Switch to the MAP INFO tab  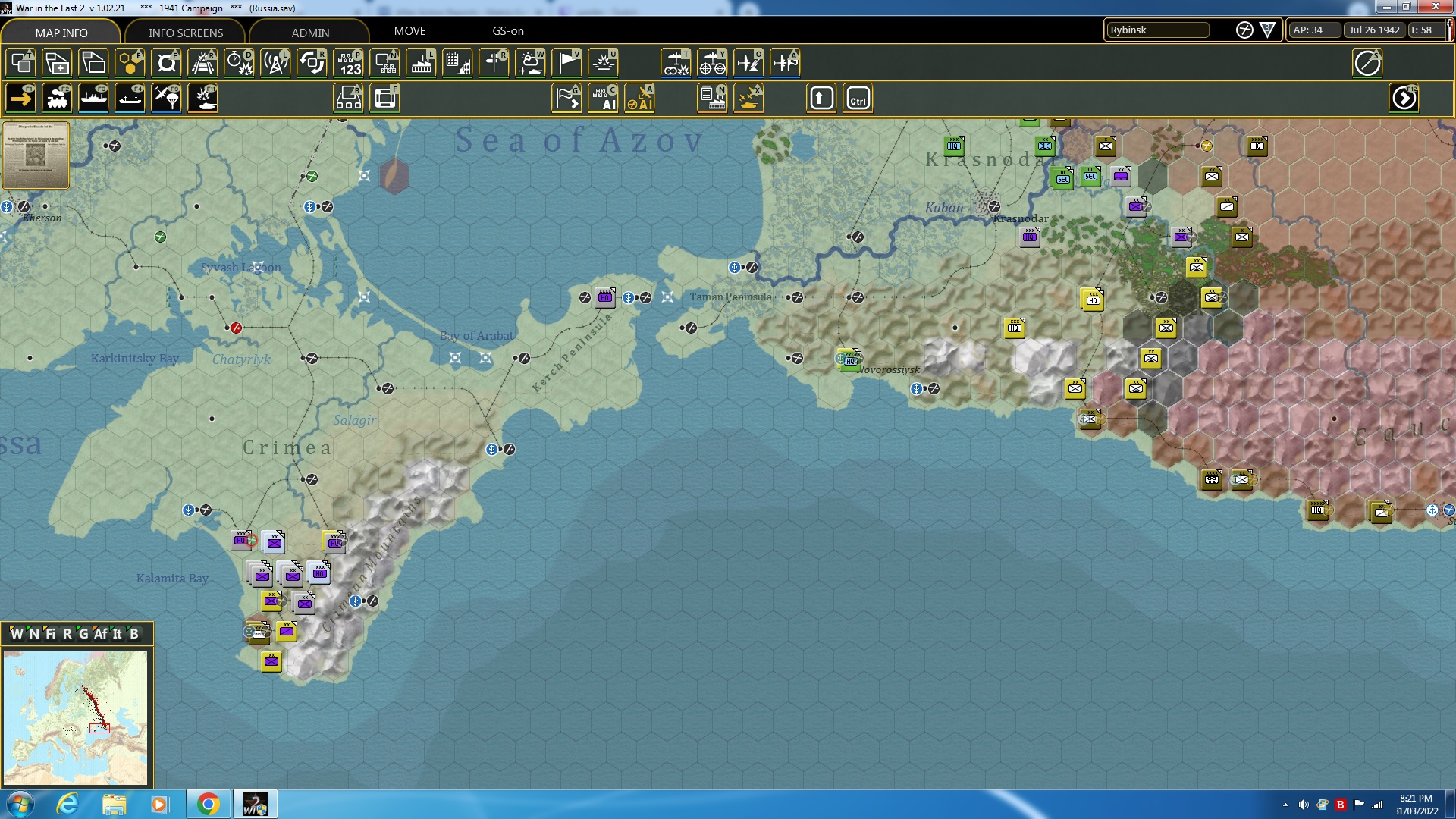tap(61, 33)
